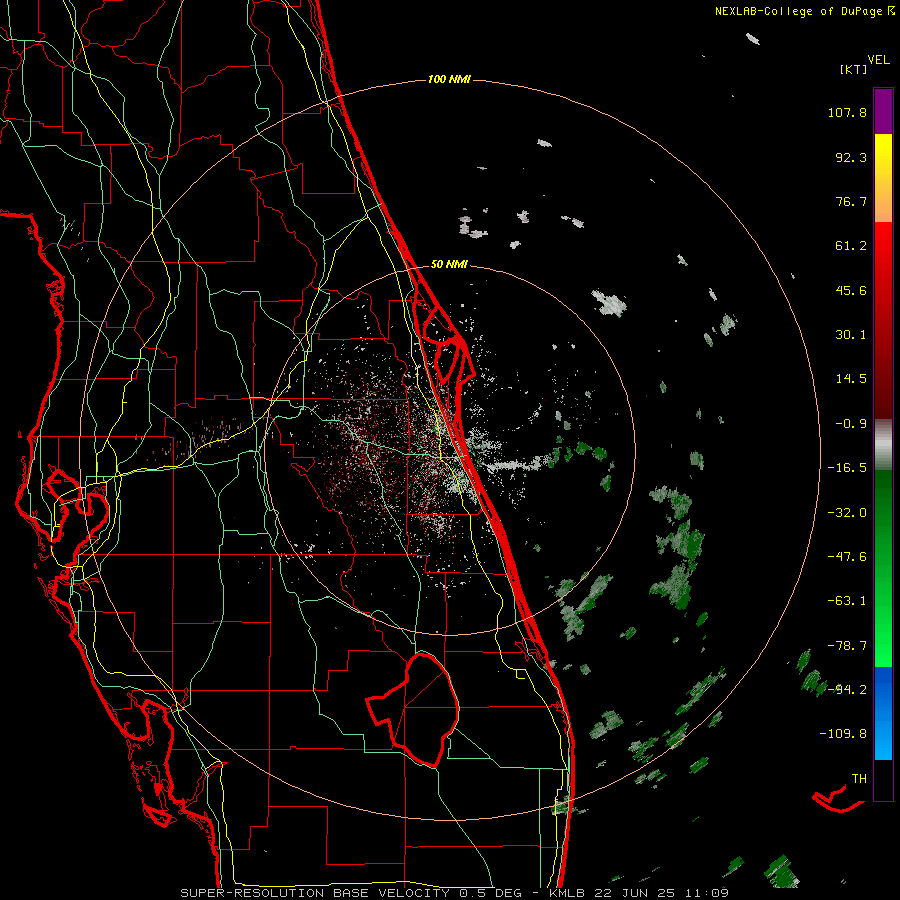The image size is (900, 900).
Task: Click the "TH" legend label
Action: click(859, 779)
